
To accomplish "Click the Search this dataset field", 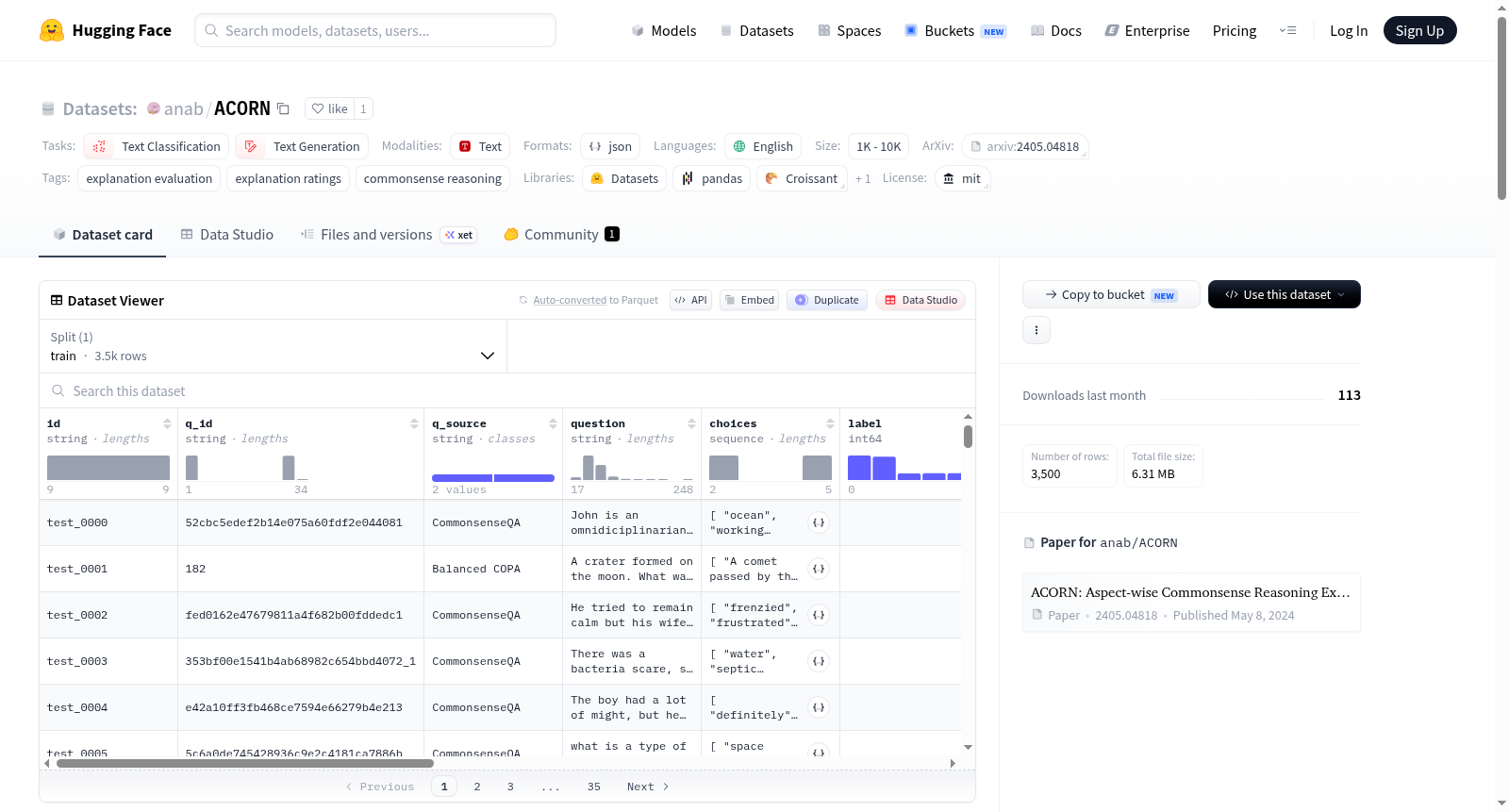I will coord(507,390).
